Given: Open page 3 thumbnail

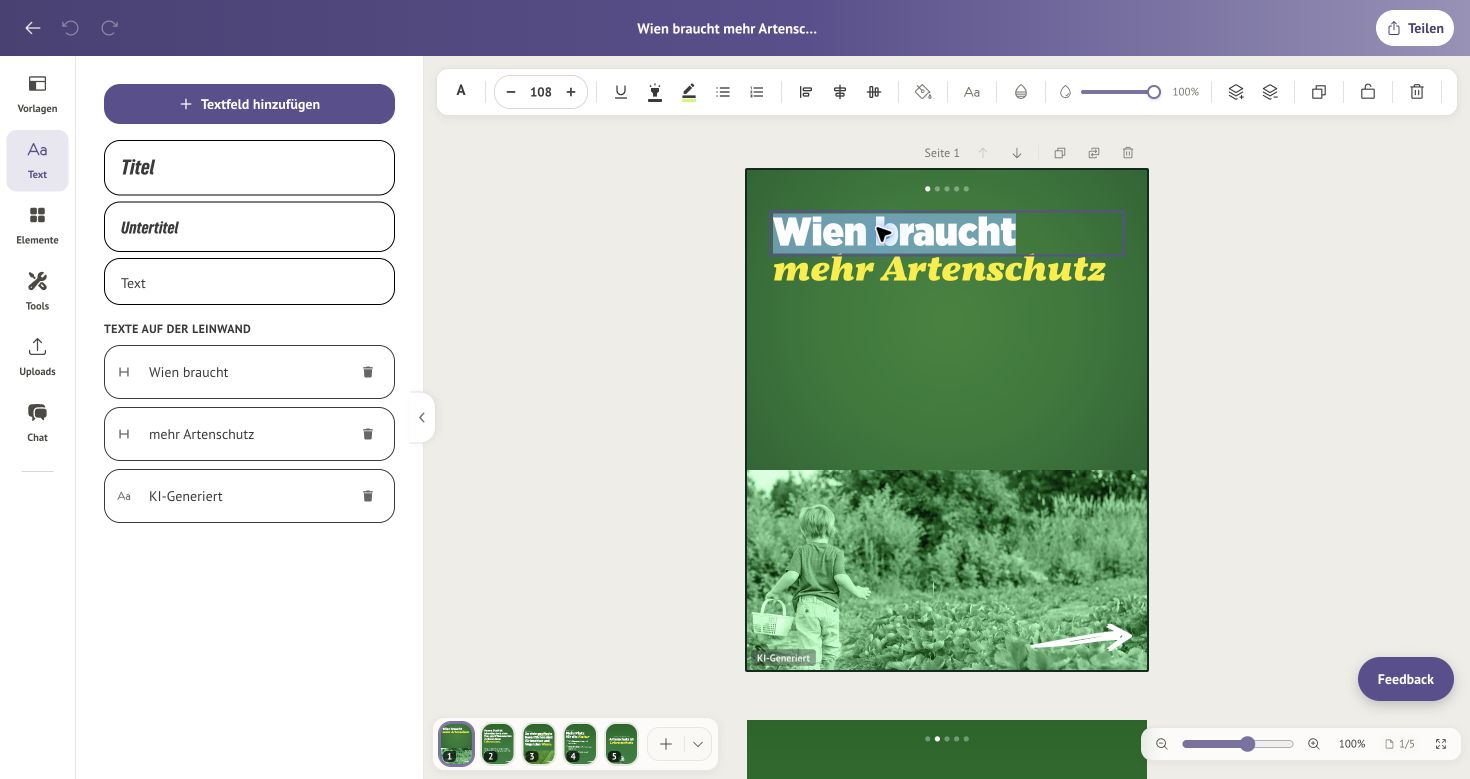Looking at the screenshot, I should tap(539, 743).
